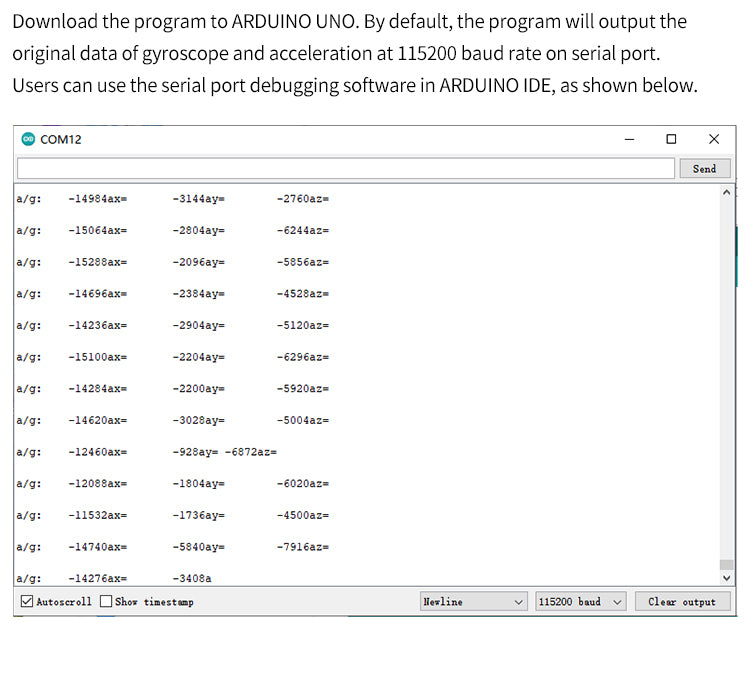Click the value -4528az= in the output
750x678 pixels.
click(x=303, y=294)
